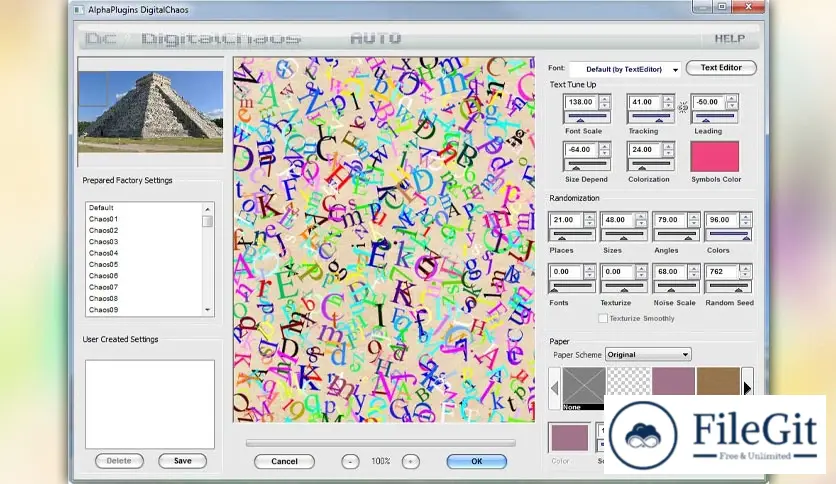Image resolution: width=836 pixels, height=484 pixels.
Task: Select the Chaos02 preset
Action: [x=144, y=230]
